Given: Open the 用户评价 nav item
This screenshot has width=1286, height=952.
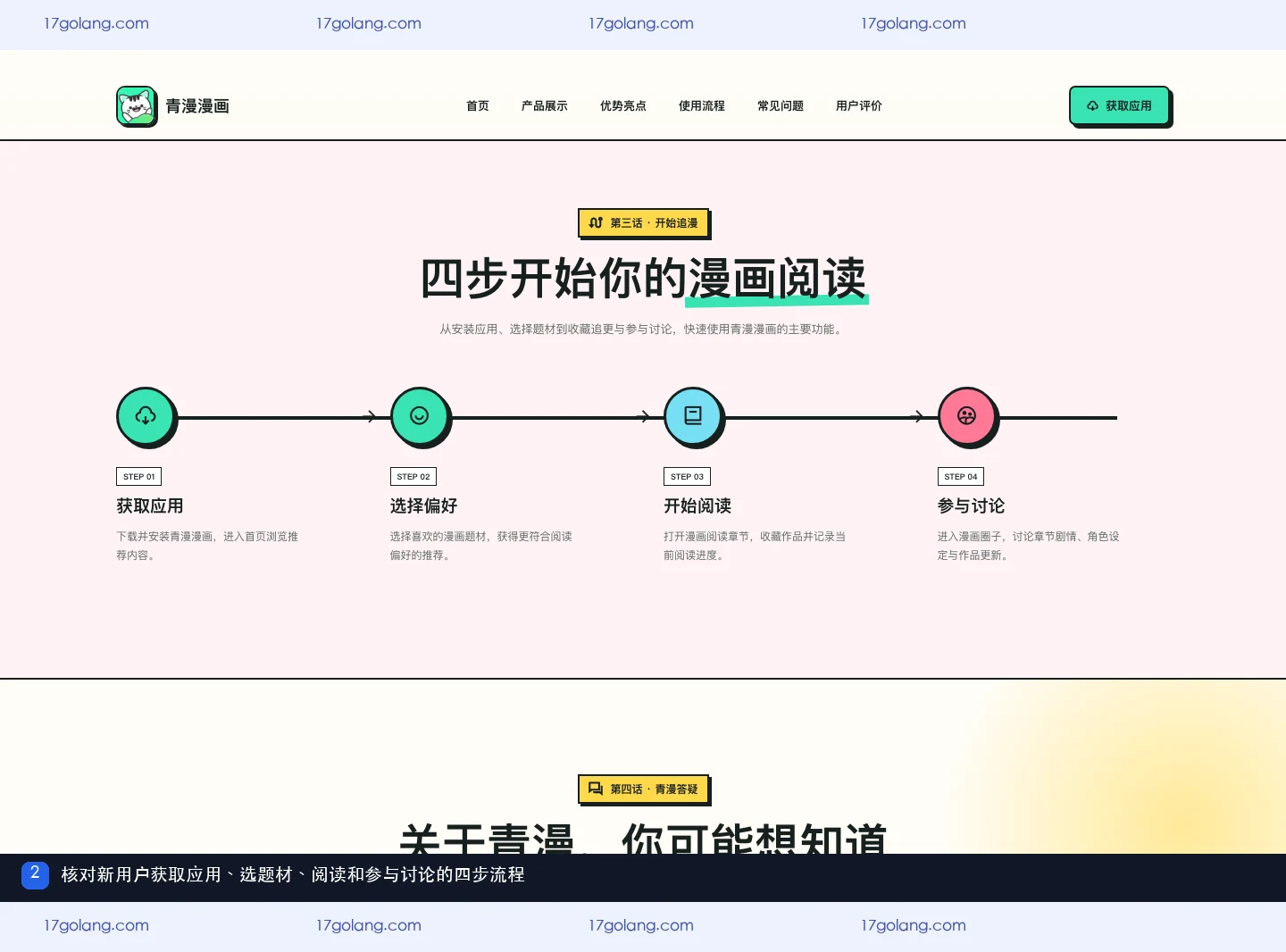Looking at the screenshot, I should pos(859,105).
